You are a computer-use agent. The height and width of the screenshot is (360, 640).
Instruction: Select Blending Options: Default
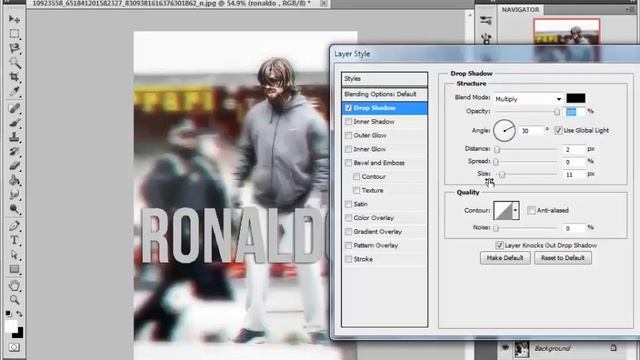click(384, 94)
